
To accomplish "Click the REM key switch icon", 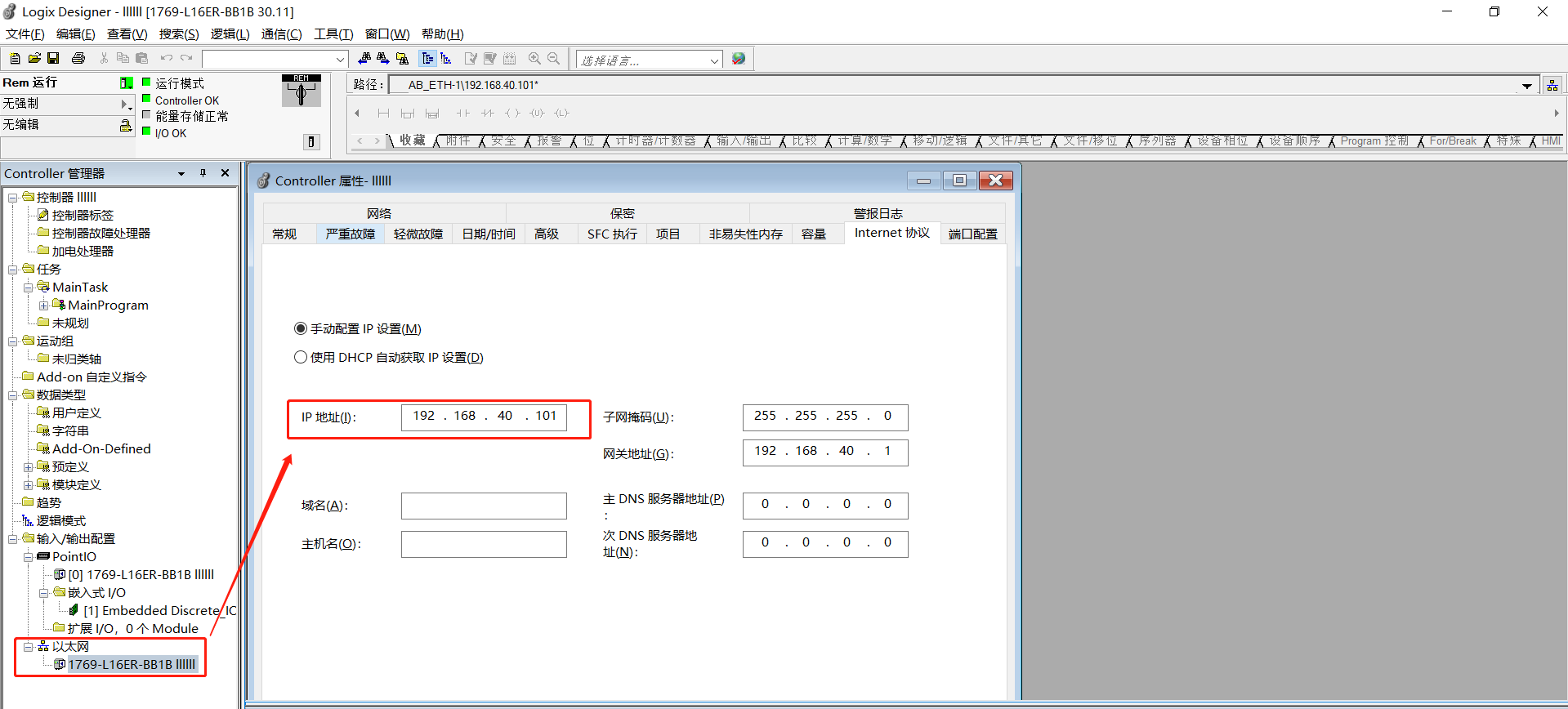I will coord(301,91).
